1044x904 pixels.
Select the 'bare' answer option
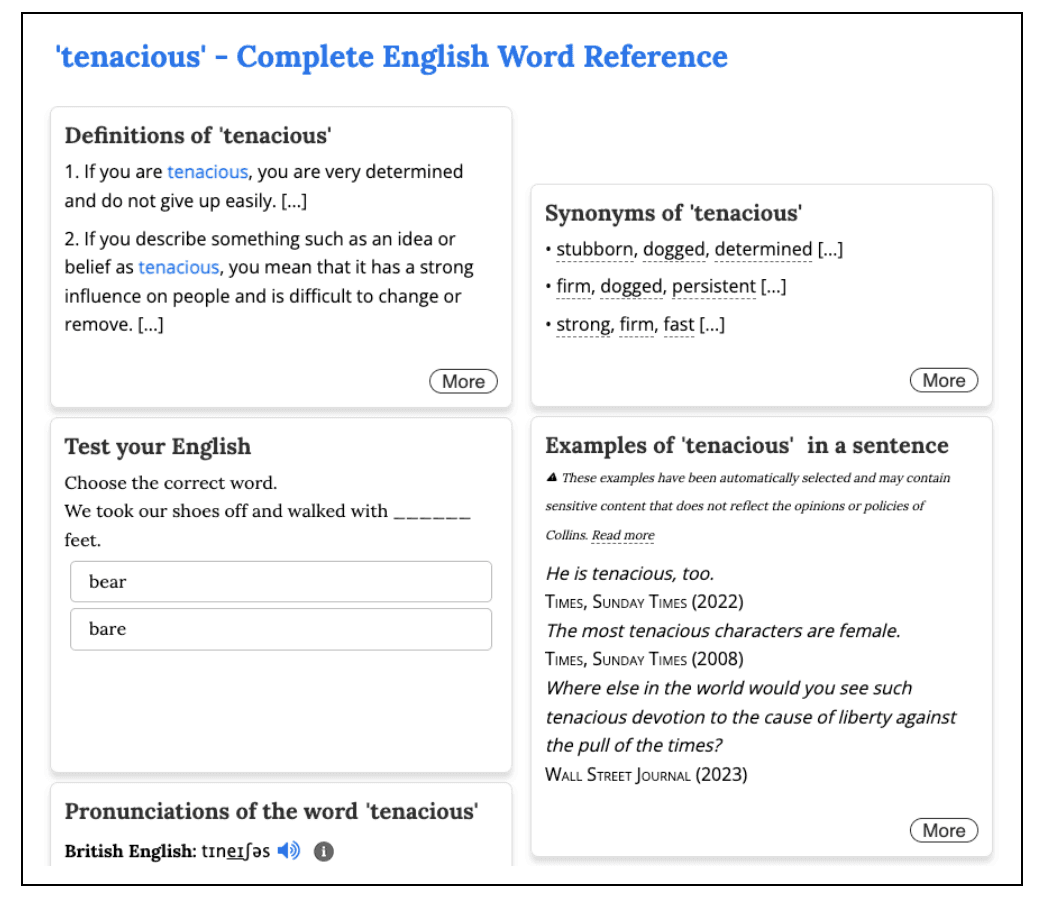point(280,629)
